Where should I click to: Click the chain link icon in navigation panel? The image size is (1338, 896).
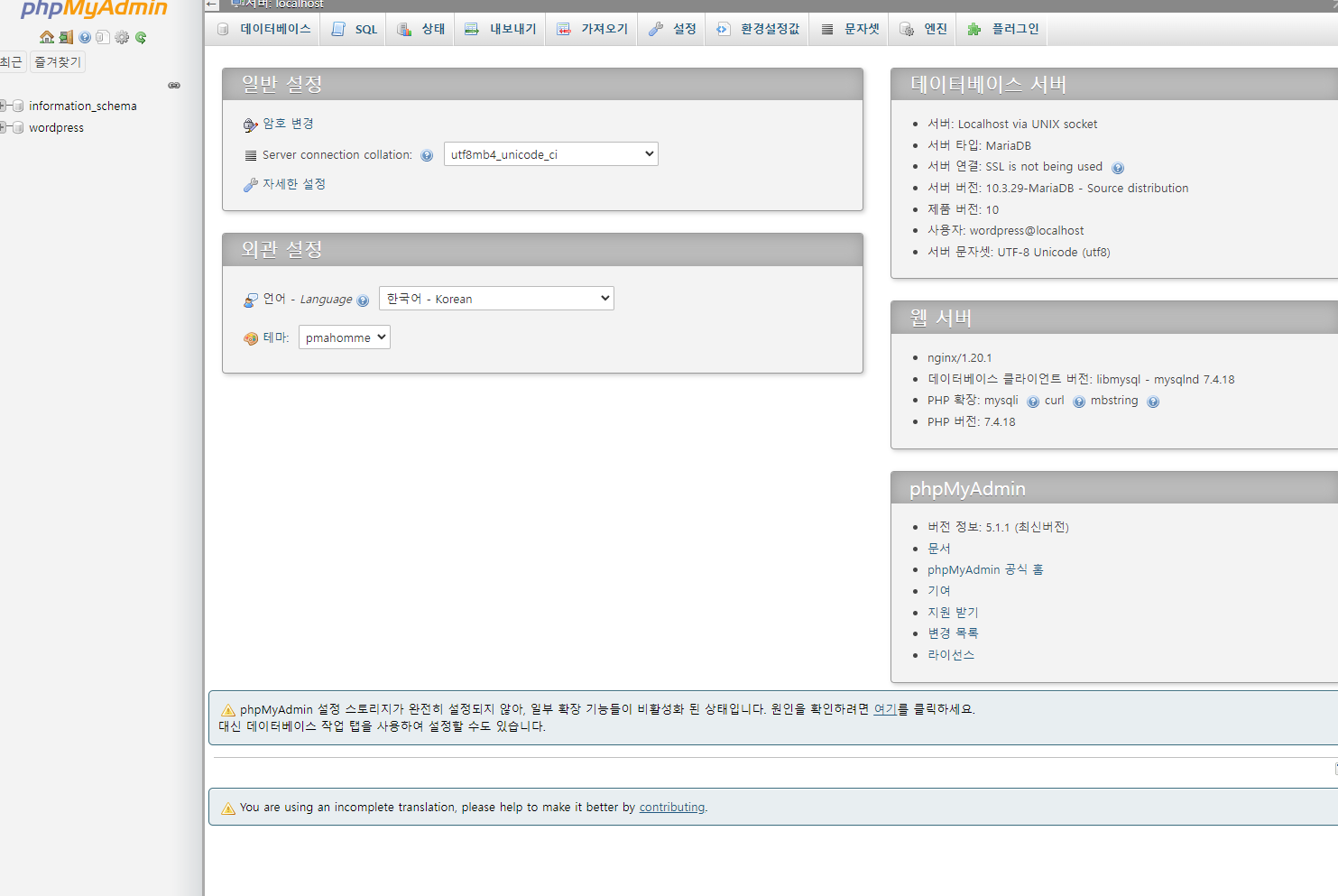[174, 86]
